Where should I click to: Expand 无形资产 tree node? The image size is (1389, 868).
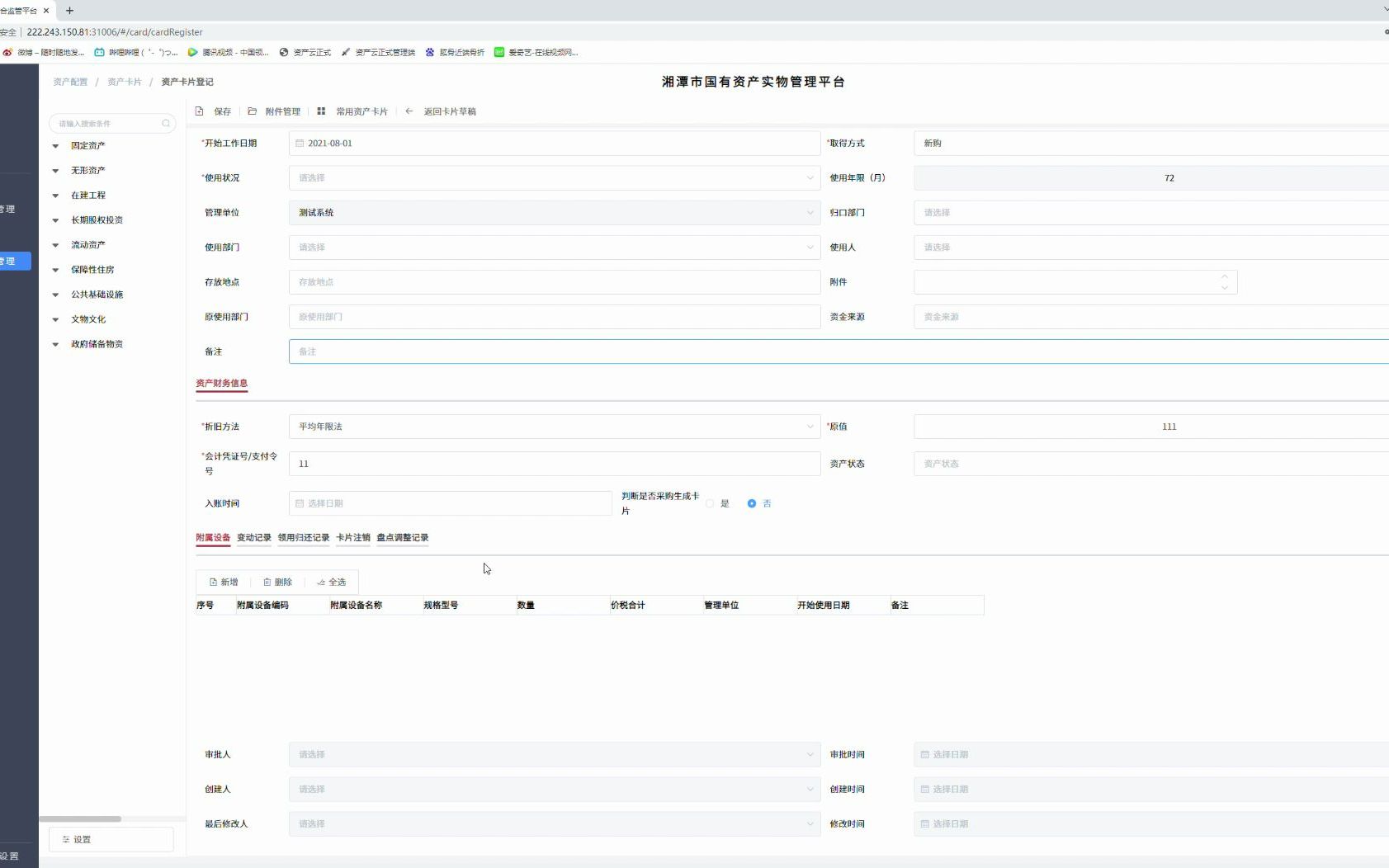point(55,171)
